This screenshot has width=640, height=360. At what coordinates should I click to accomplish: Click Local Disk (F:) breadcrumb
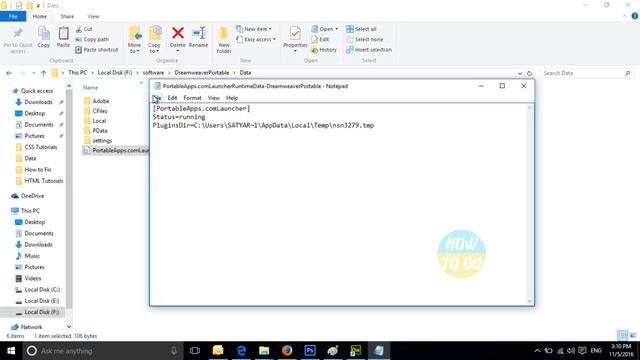(x=115, y=73)
